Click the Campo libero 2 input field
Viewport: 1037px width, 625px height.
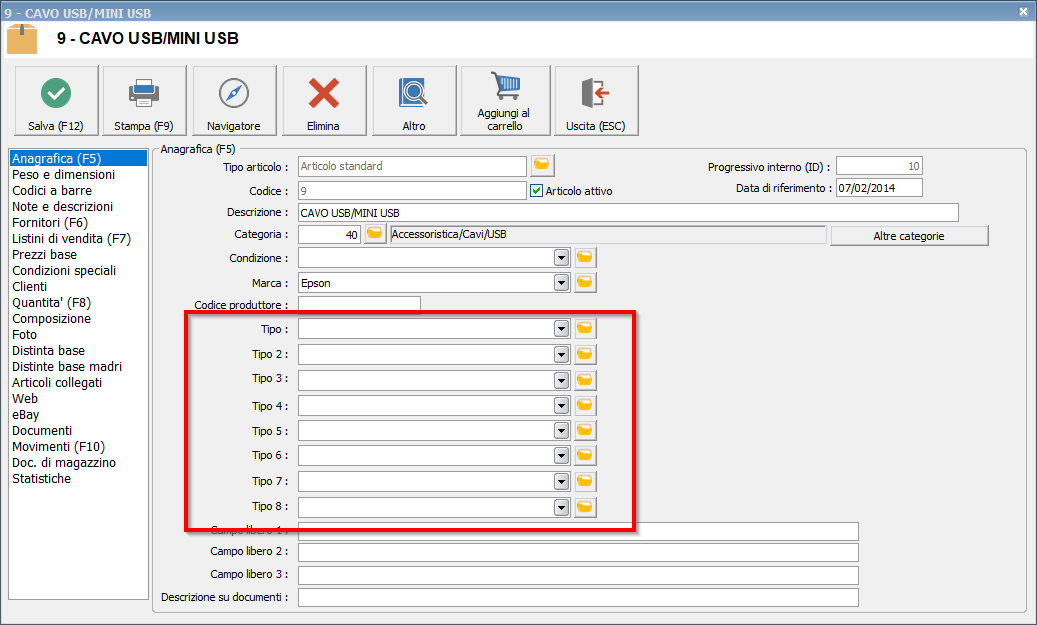pyautogui.click(x=578, y=552)
